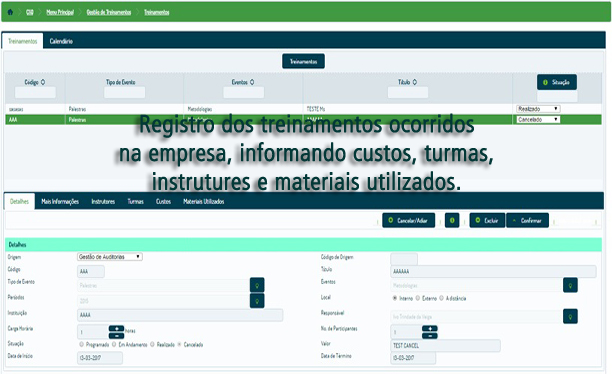
Task: Open Menu Principal breadcrumb link
Action: click(60, 12)
